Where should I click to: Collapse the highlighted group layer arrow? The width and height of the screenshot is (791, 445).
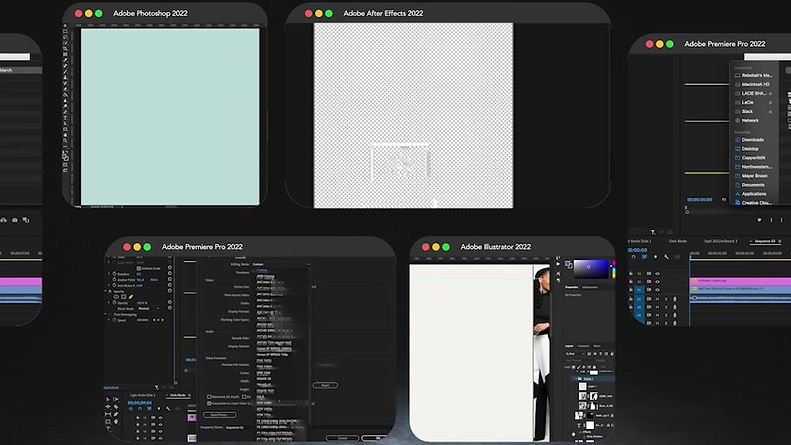pyautogui.click(x=576, y=378)
